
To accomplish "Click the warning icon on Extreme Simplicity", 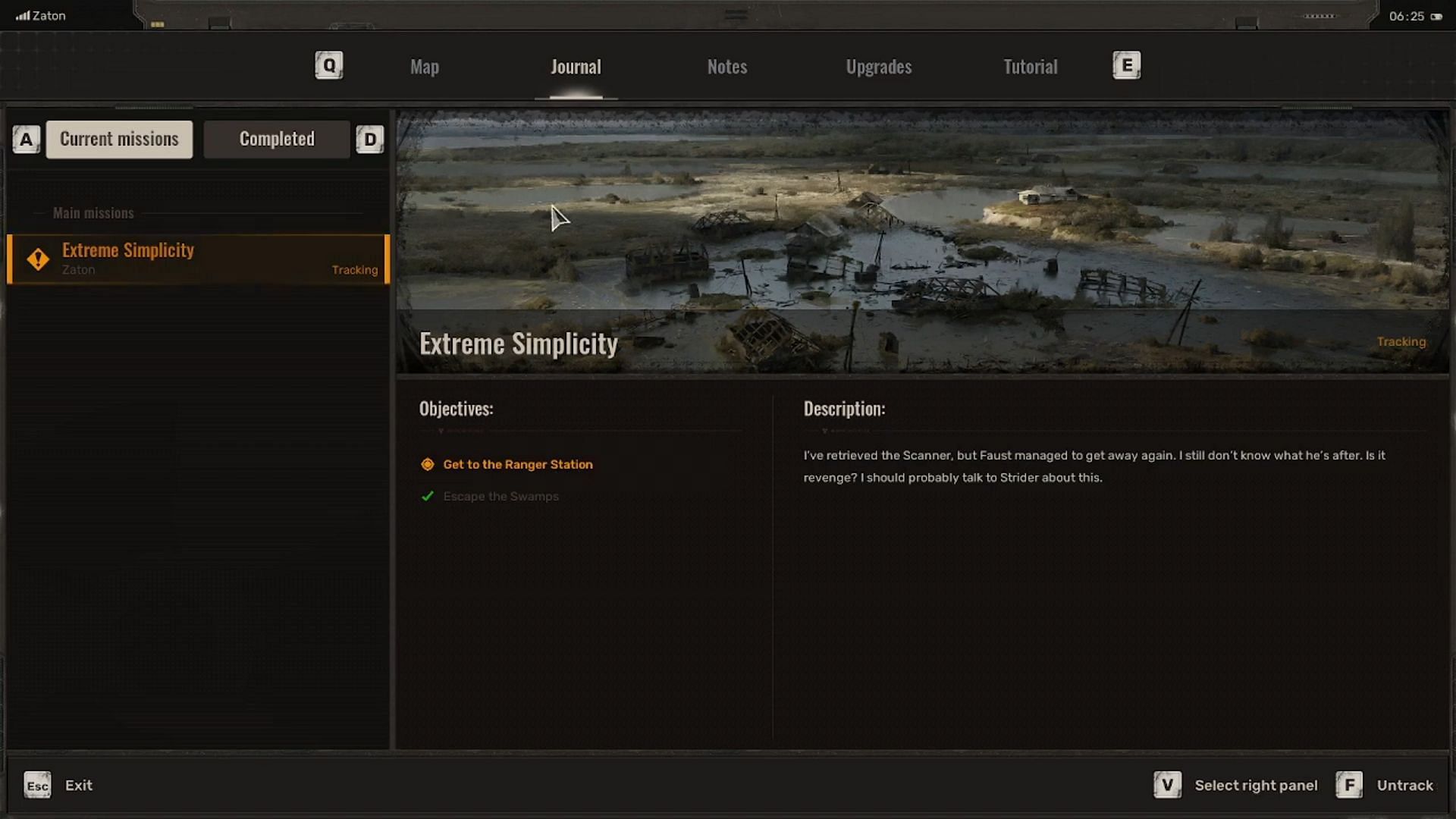I will point(37,258).
